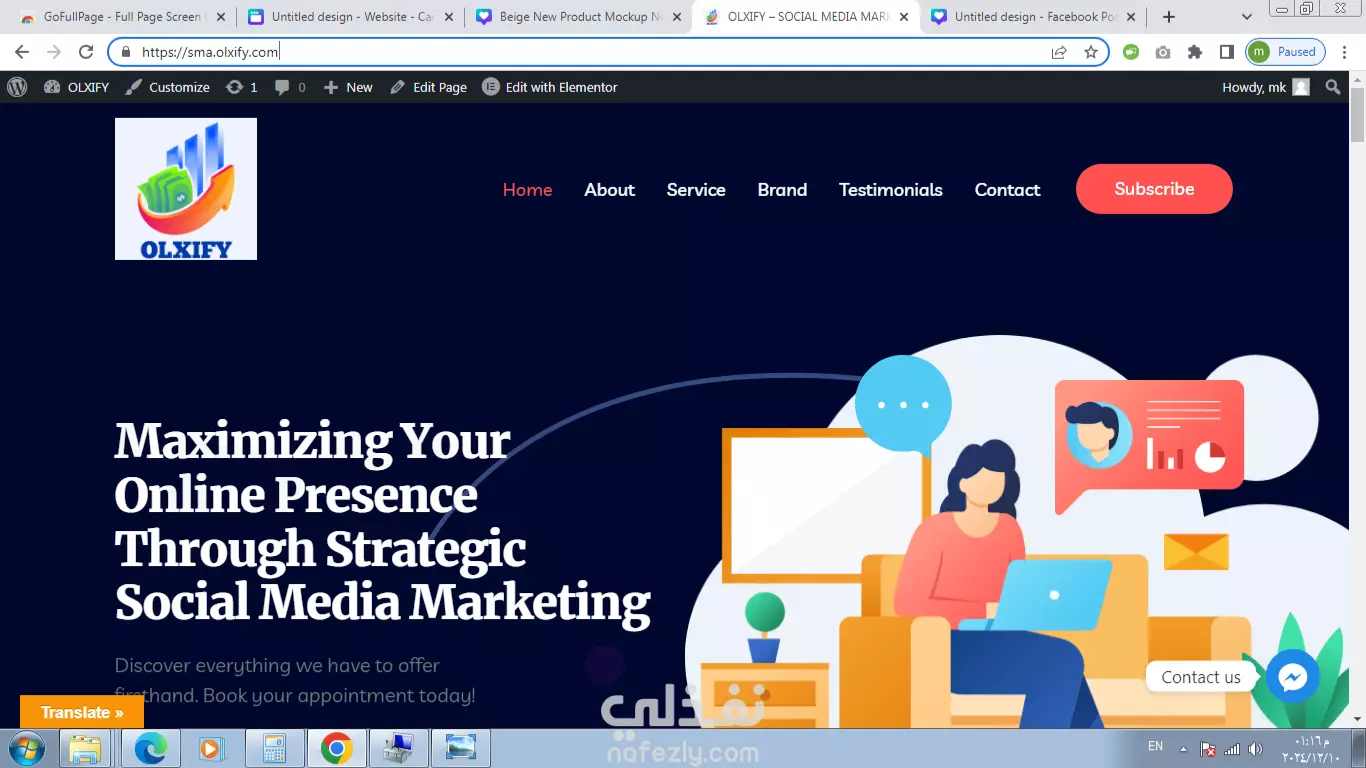Image resolution: width=1366 pixels, height=768 pixels.
Task: Go to About in site navigation
Action: click(x=610, y=189)
